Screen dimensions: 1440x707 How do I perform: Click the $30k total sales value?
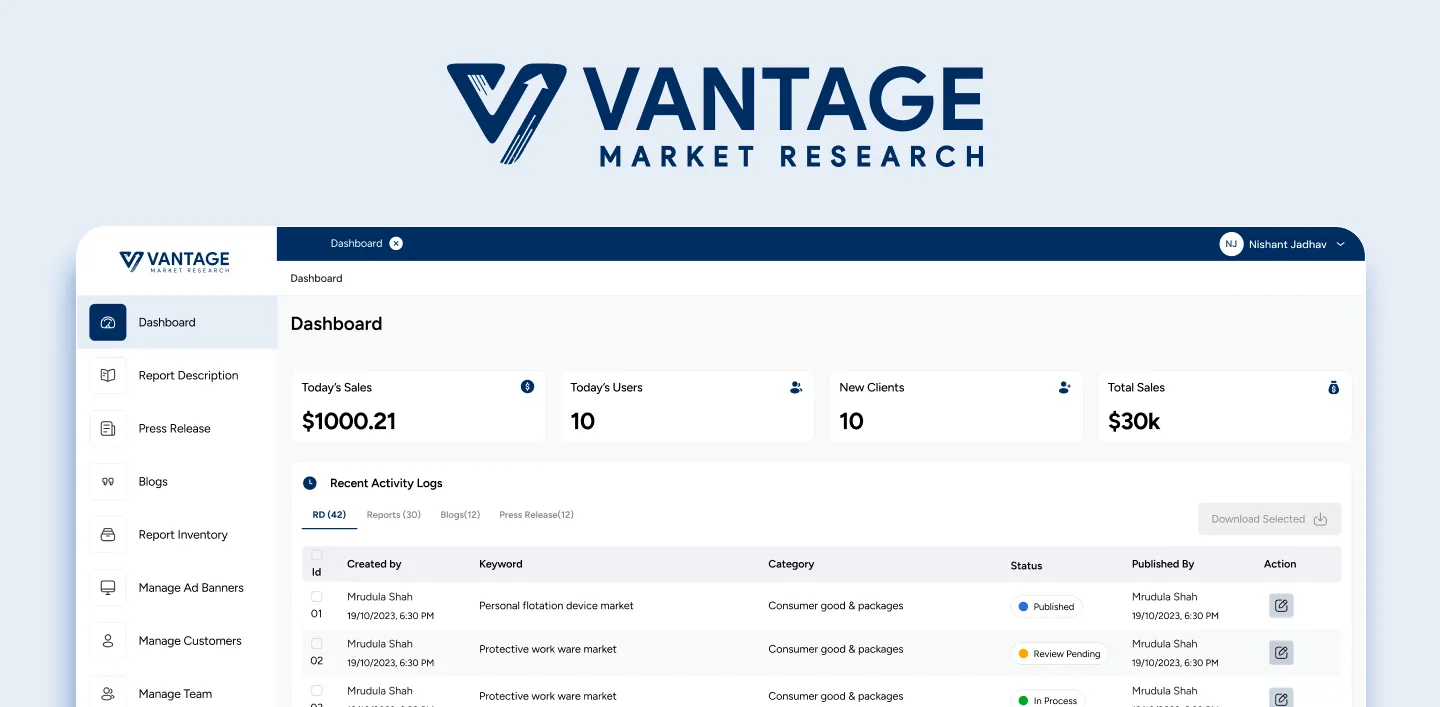click(1134, 422)
